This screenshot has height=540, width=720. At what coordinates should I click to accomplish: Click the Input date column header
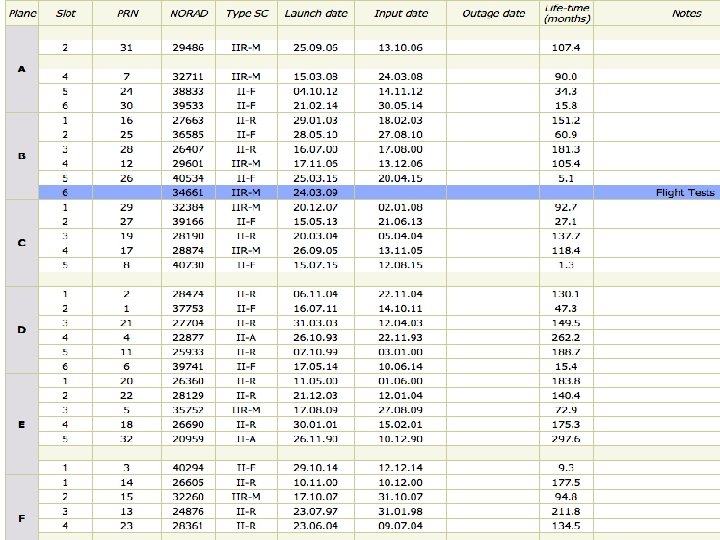(x=401, y=13)
